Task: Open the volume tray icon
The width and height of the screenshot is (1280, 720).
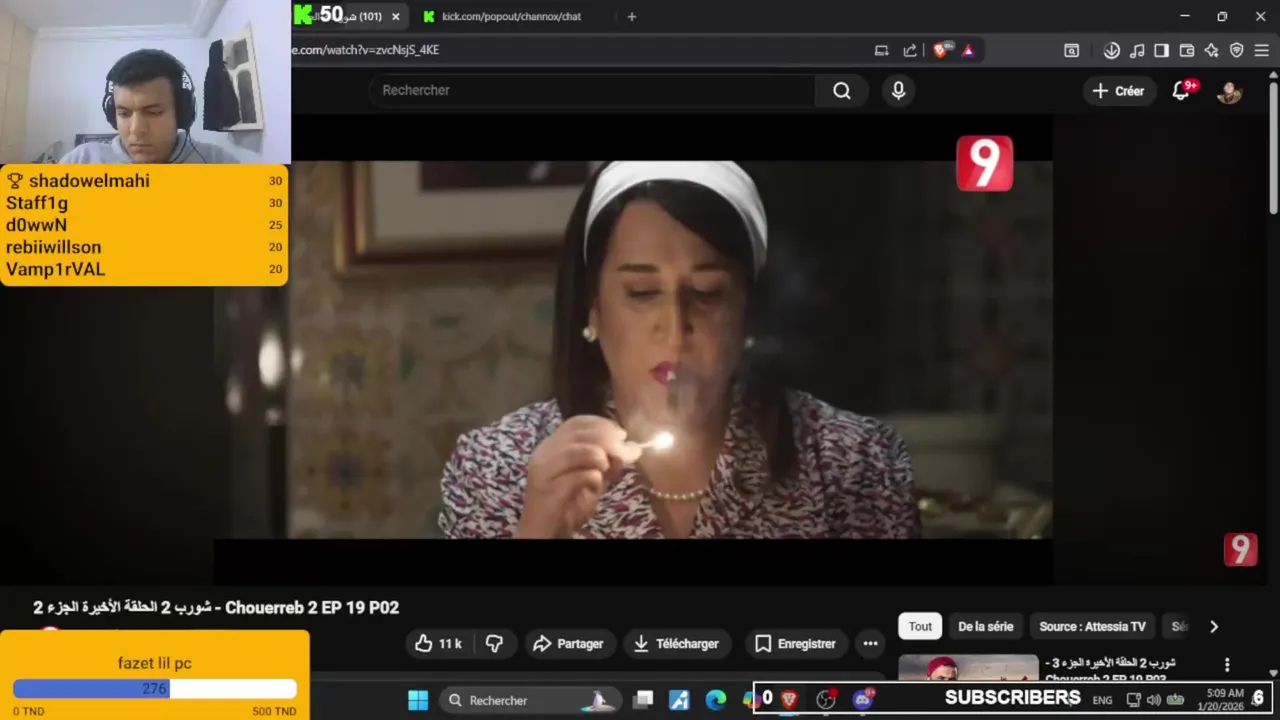Action: pos(1154,700)
